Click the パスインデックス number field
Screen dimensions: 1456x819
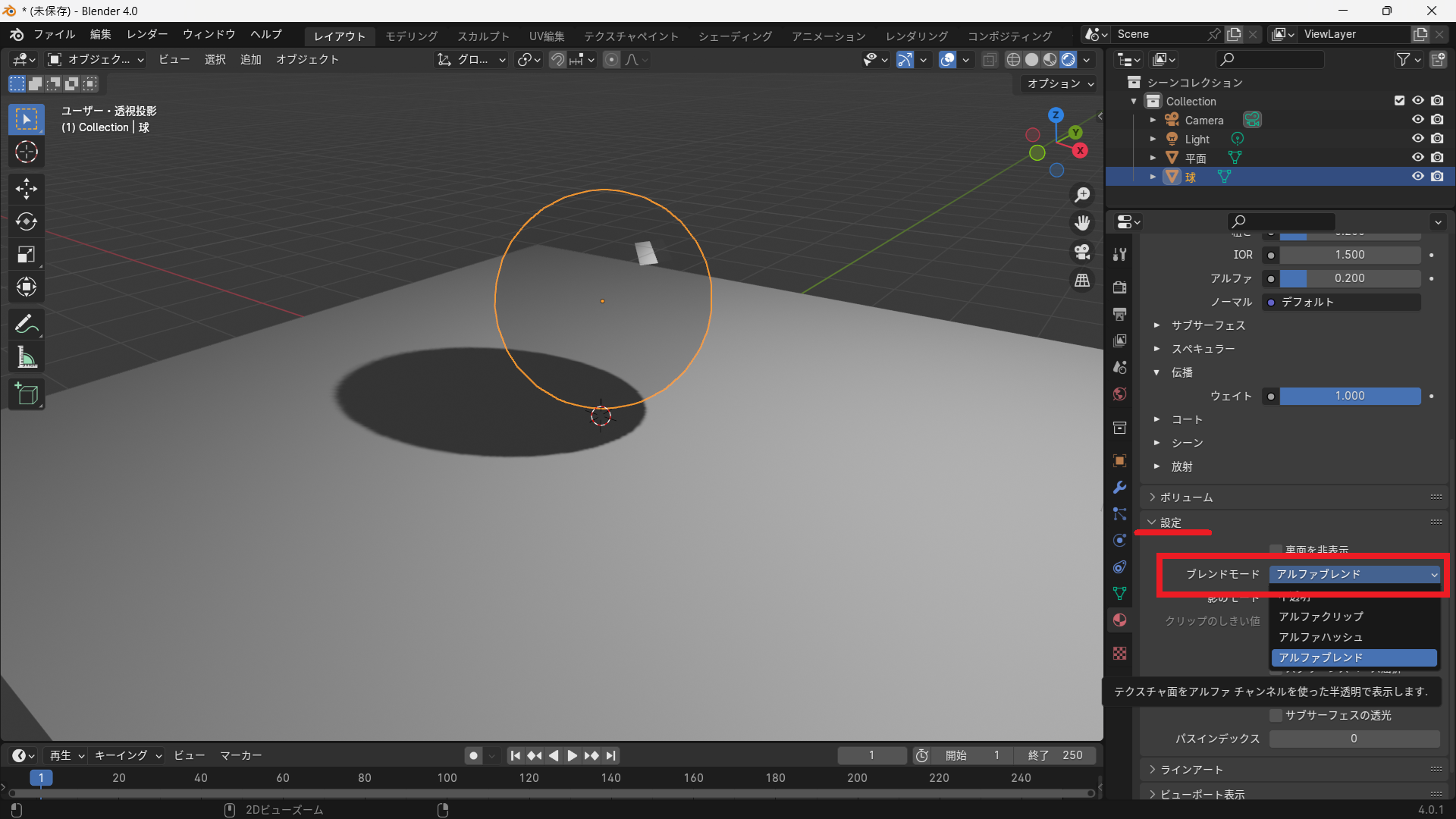coord(1354,739)
